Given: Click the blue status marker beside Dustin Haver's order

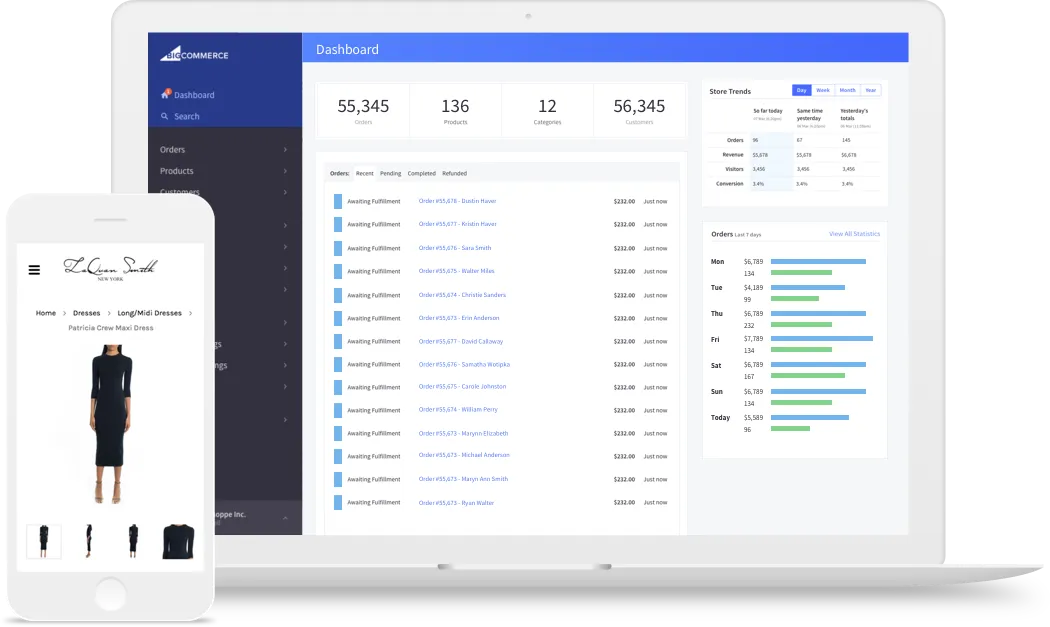Looking at the screenshot, I should click(x=338, y=201).
